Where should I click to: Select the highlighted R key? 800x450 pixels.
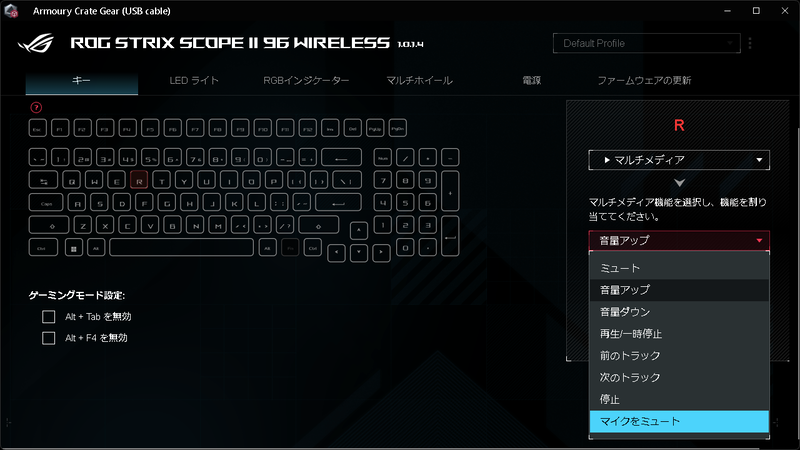[x=139, y=181]
